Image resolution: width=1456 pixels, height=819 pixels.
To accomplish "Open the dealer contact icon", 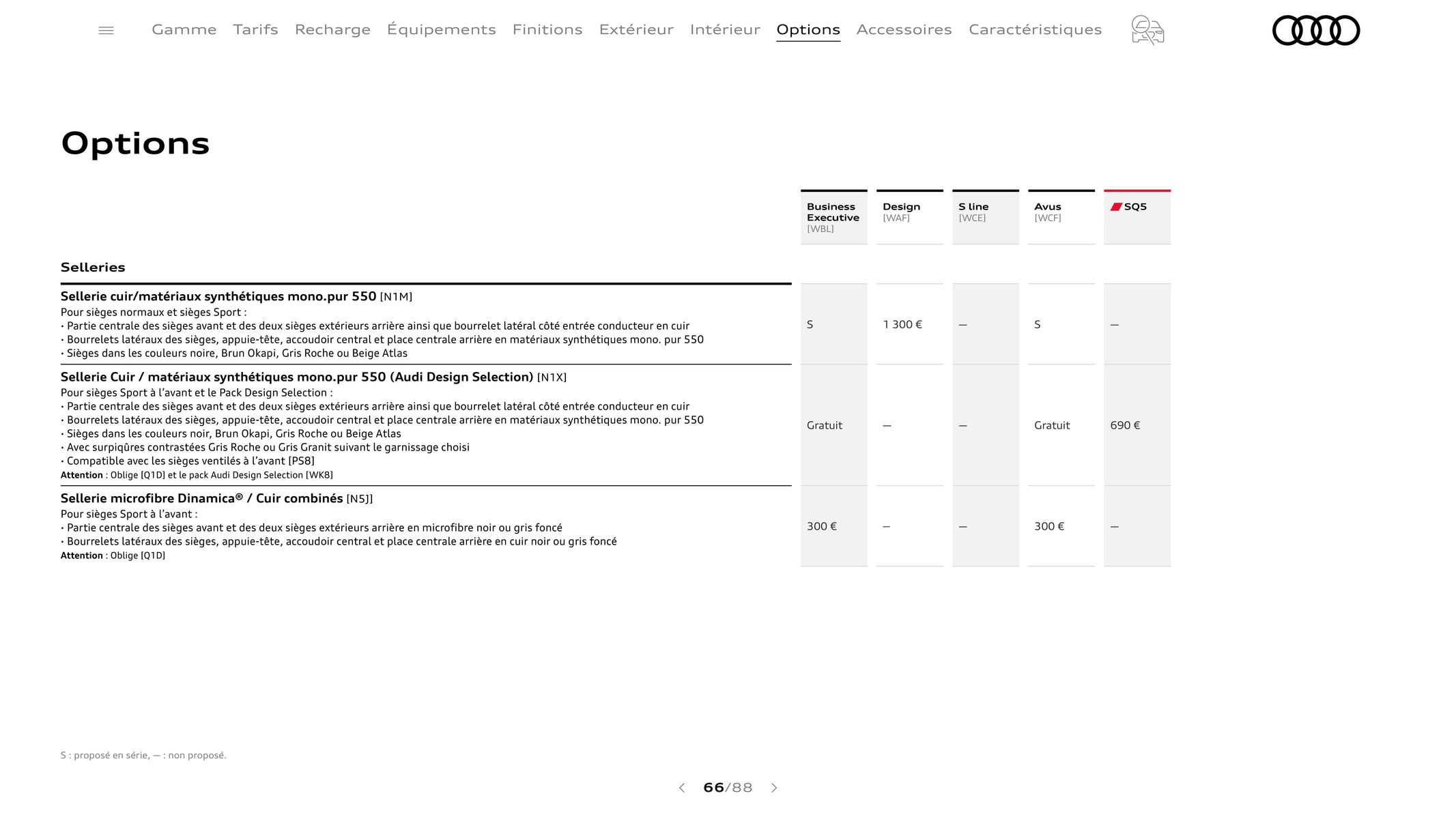I will click(1147, 30).
